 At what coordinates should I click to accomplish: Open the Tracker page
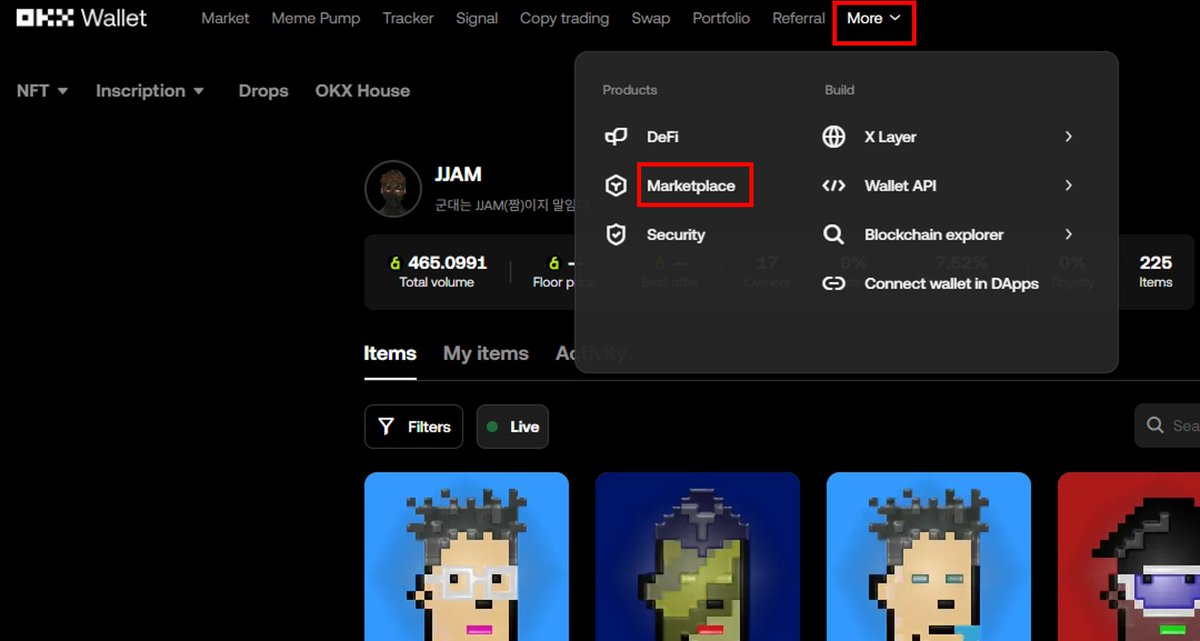coord(408,19)
